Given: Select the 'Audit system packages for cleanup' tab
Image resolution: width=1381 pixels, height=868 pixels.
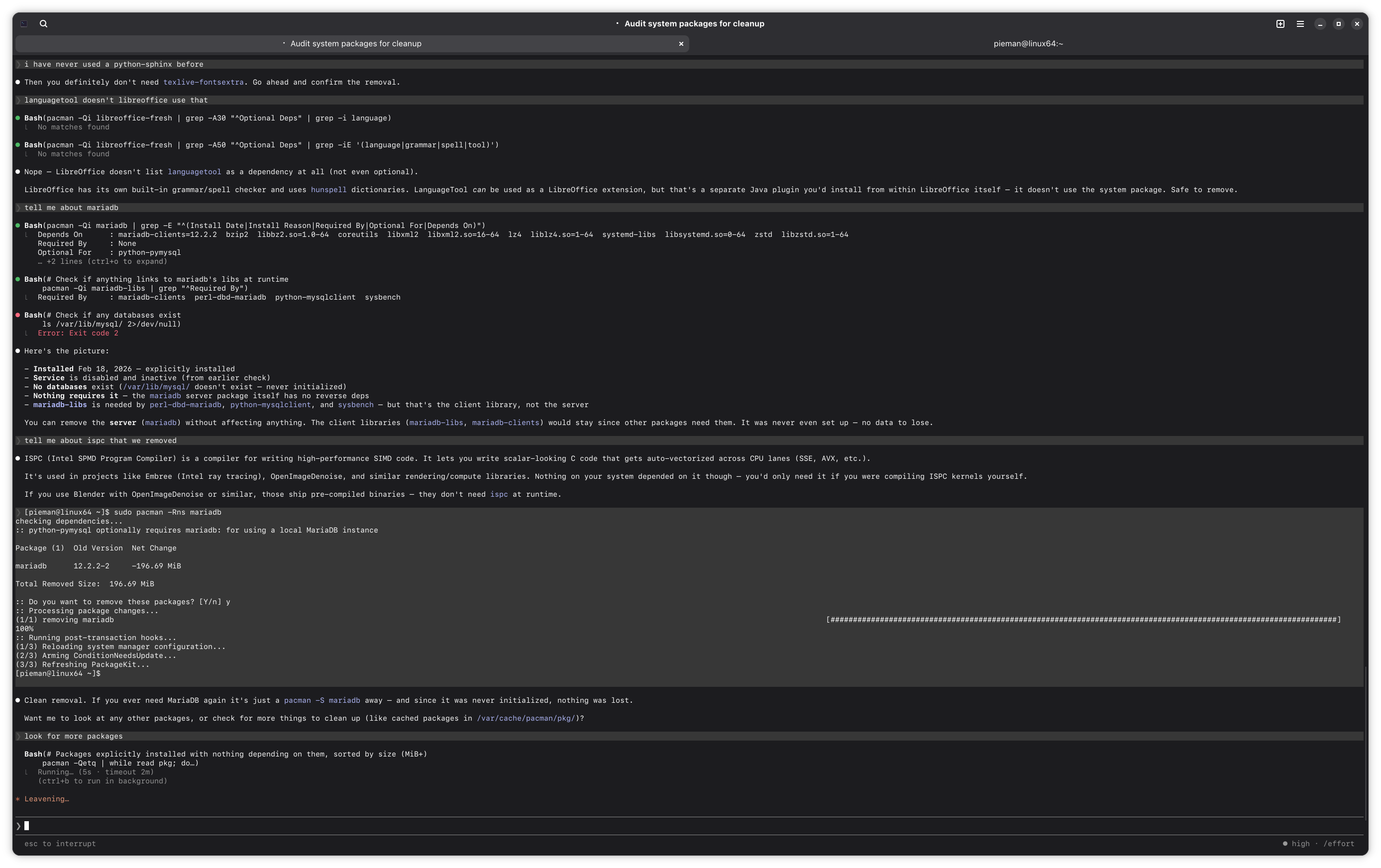Looking at the screenshot, I should pyautogui.click(x=355, y=44).
